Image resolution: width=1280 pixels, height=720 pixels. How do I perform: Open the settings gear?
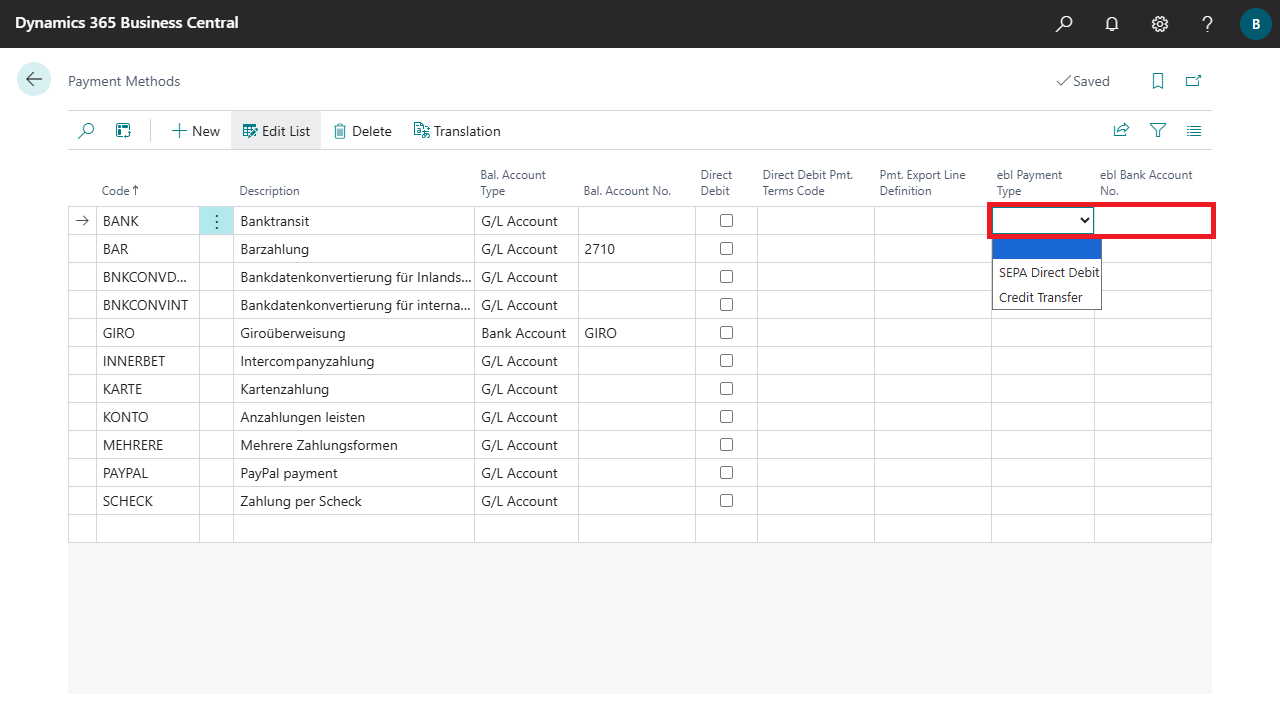coord(1160,24)
